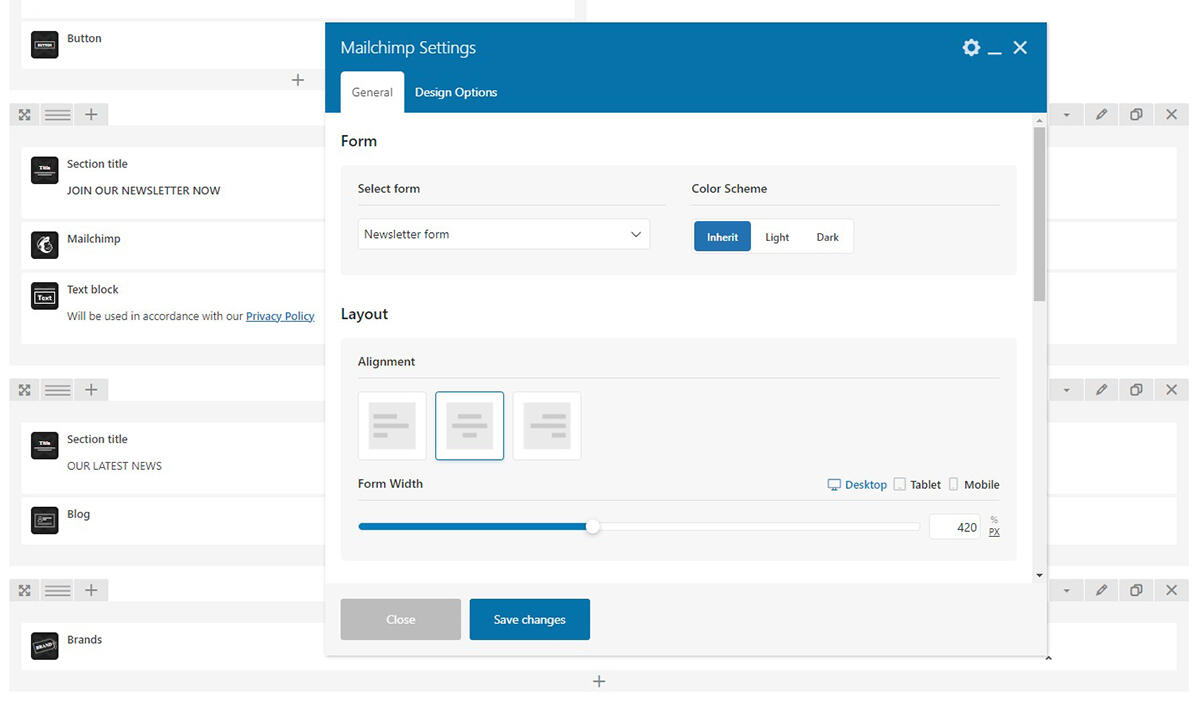1200x702 pixels.
Task: Expand the latest news row dropdown arrow
Action: [x=1067, y=390]
